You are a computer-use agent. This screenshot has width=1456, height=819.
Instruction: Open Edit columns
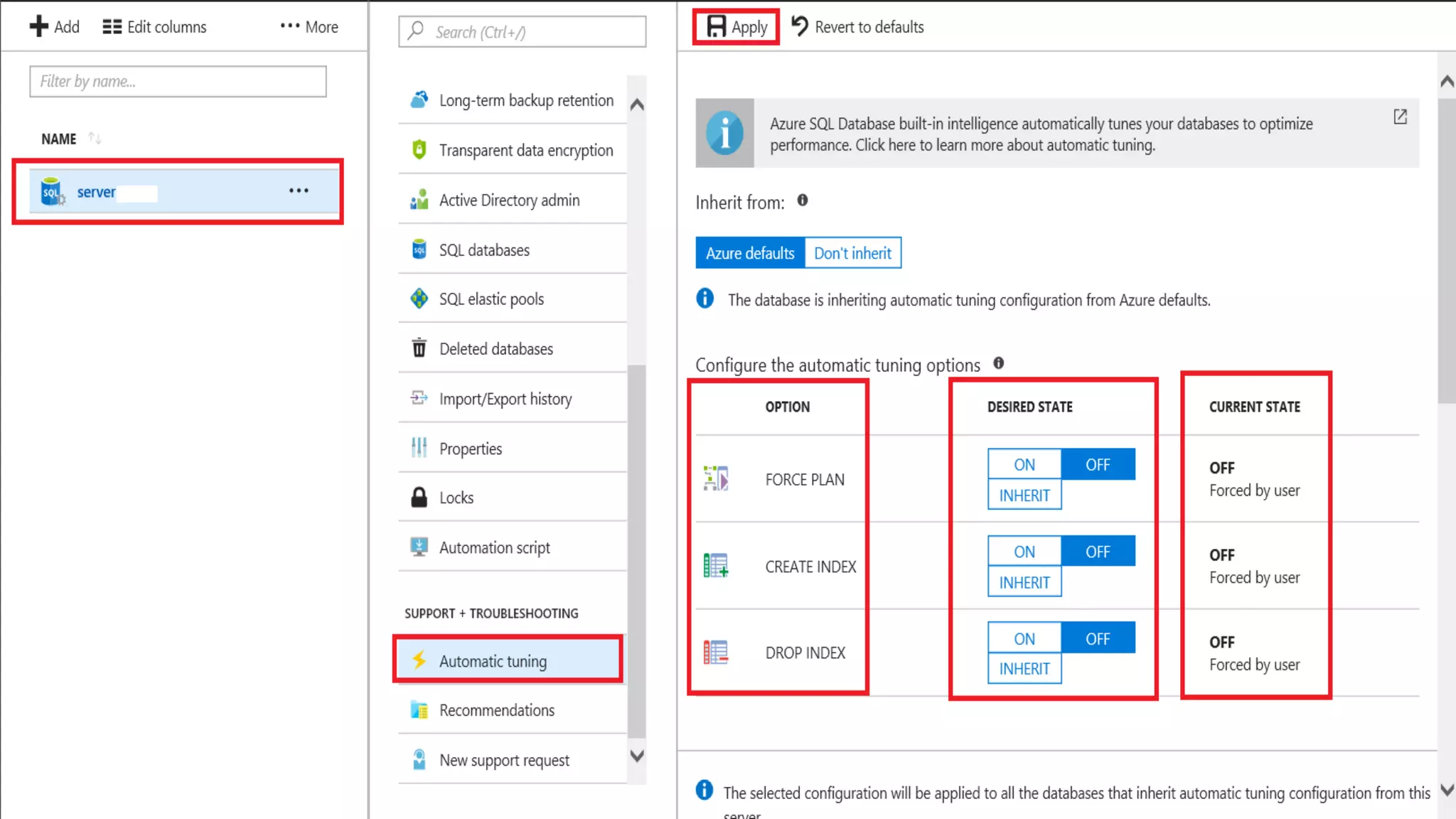tap(154, 27)
